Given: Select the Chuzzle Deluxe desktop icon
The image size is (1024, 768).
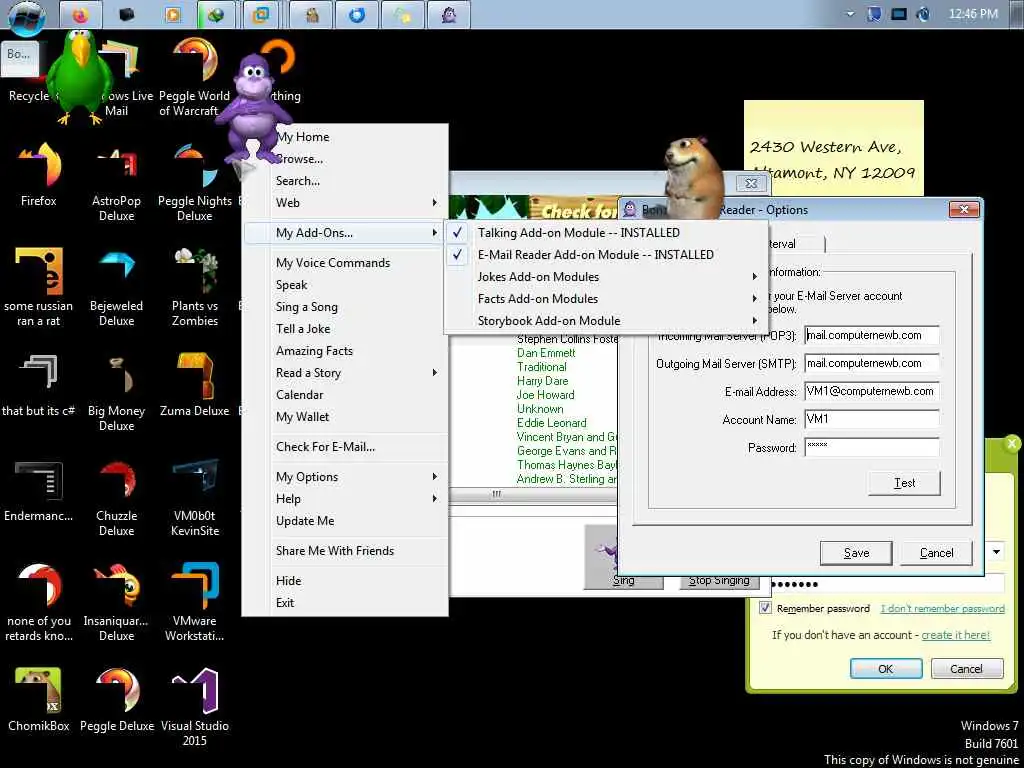Looking at the screenshot, I should click(116, 498).
